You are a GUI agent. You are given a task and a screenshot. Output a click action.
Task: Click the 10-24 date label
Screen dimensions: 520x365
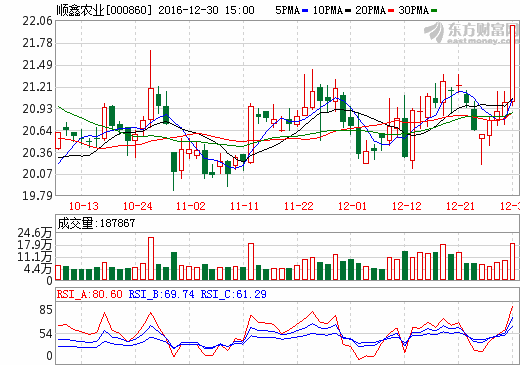coord(137,206)
